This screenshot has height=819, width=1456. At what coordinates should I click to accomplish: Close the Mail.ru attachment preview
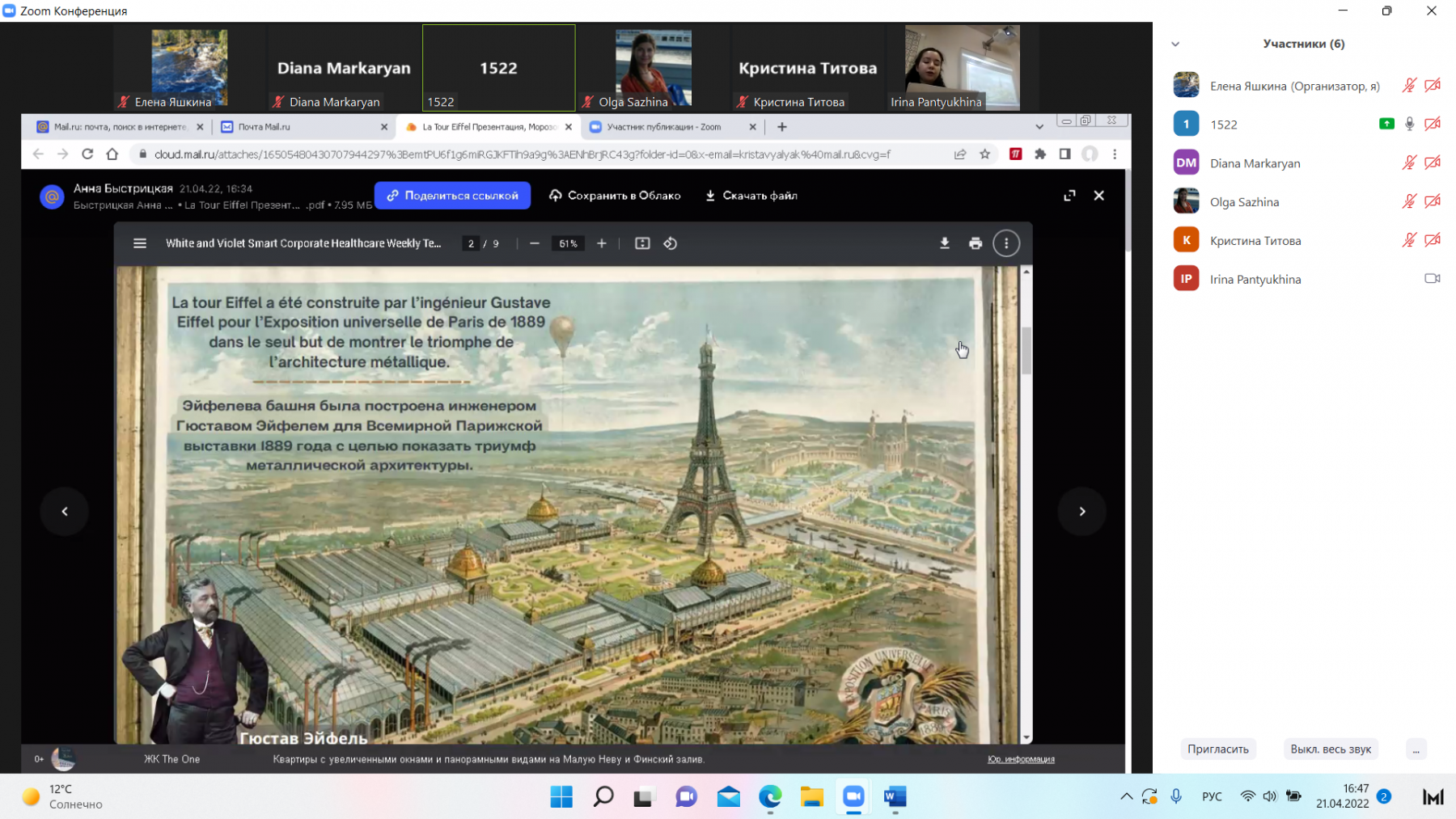coord(1099,196)
